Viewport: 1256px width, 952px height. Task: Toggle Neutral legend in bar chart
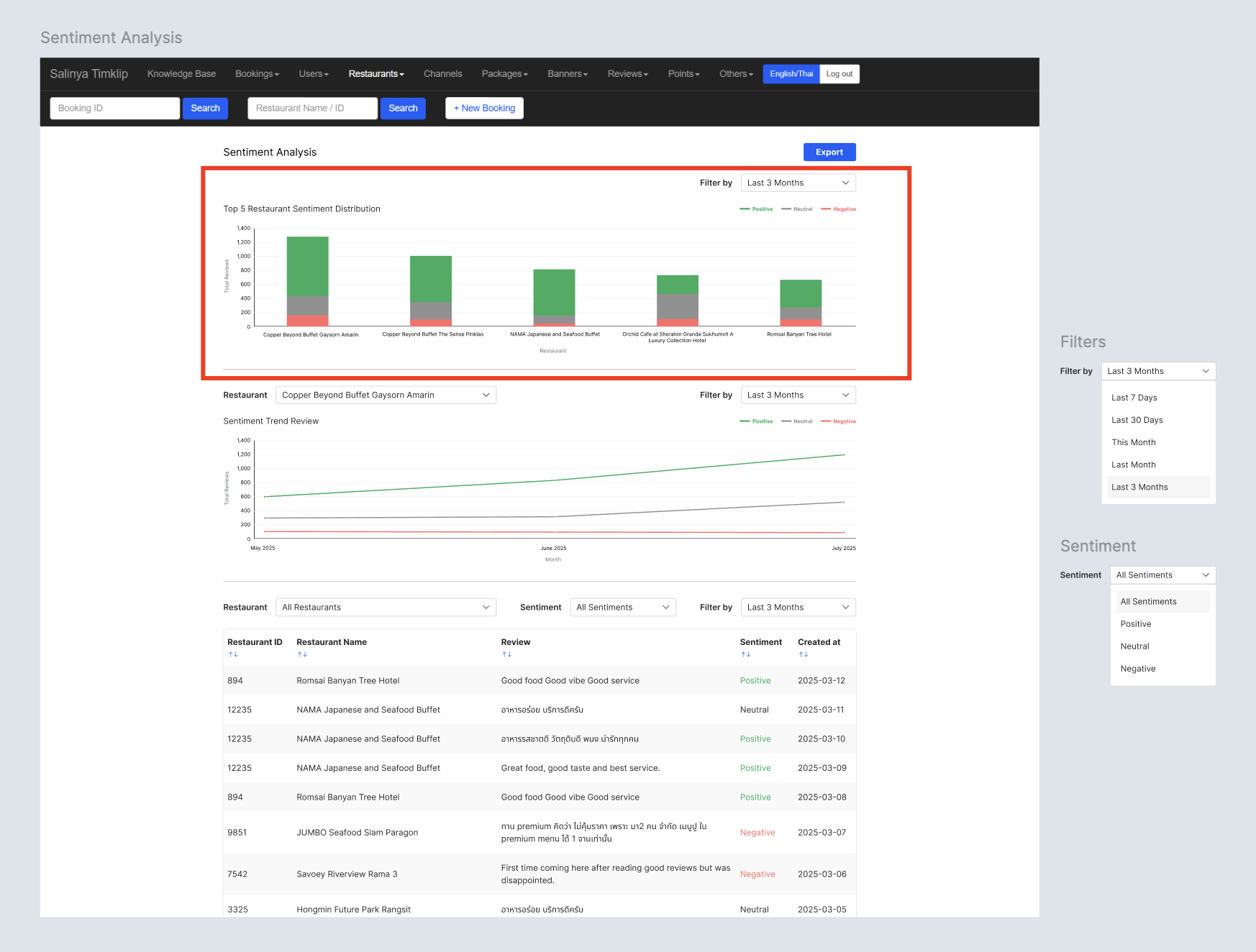(x=797, y=209)
